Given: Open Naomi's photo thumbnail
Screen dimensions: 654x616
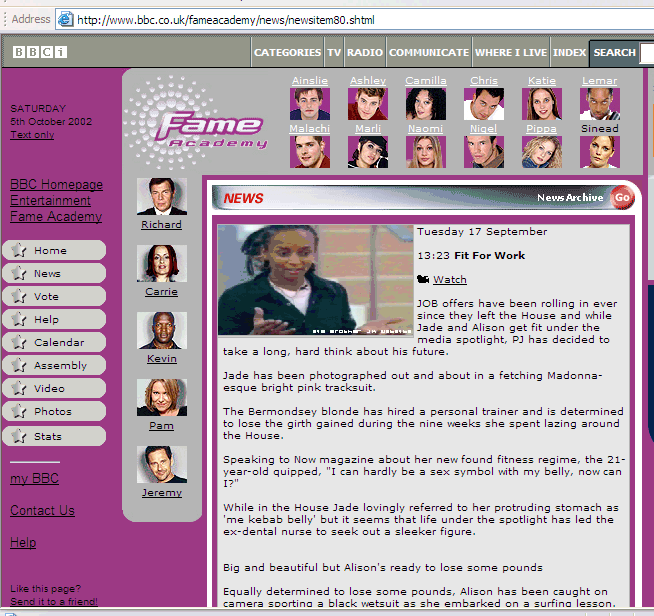Looking at the screenshot, I should 426,152.
